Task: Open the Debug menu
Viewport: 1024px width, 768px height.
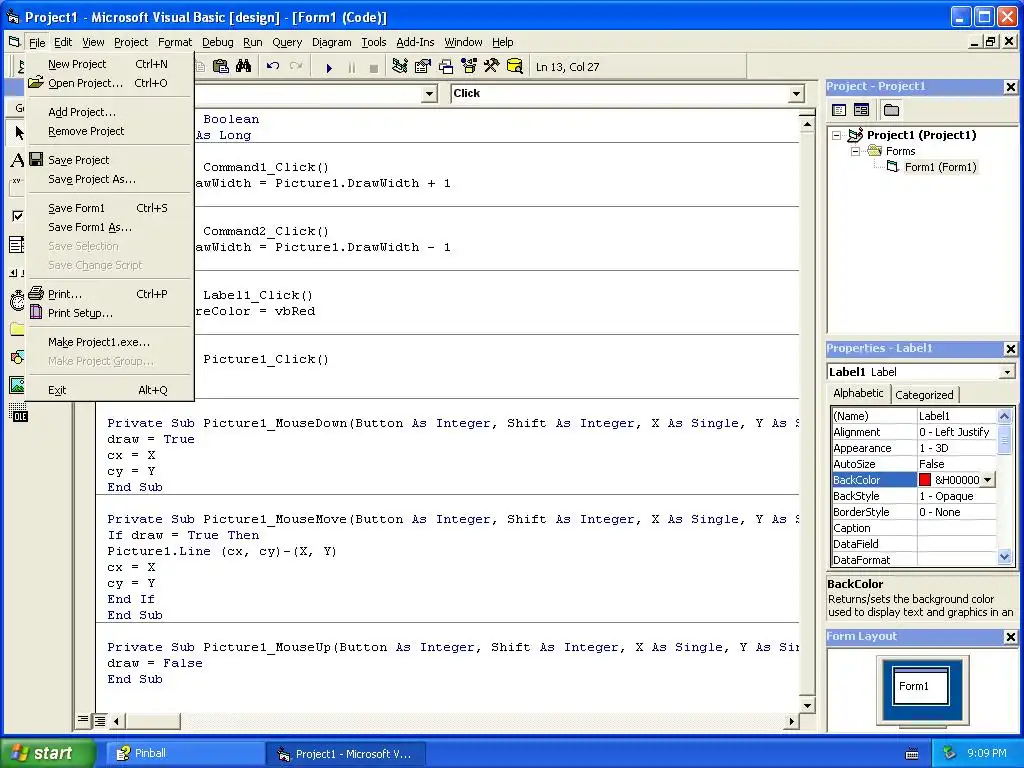Action: (217, 42)
